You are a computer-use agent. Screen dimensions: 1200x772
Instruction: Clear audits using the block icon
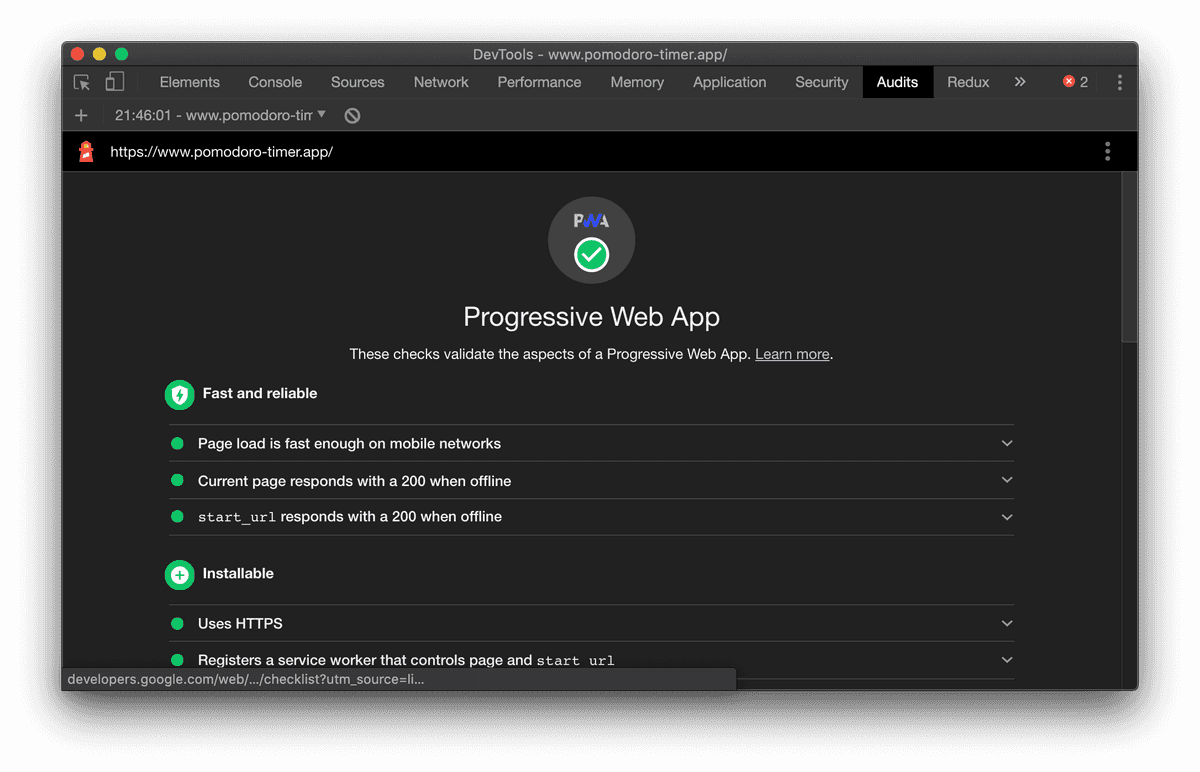(351, 115)
